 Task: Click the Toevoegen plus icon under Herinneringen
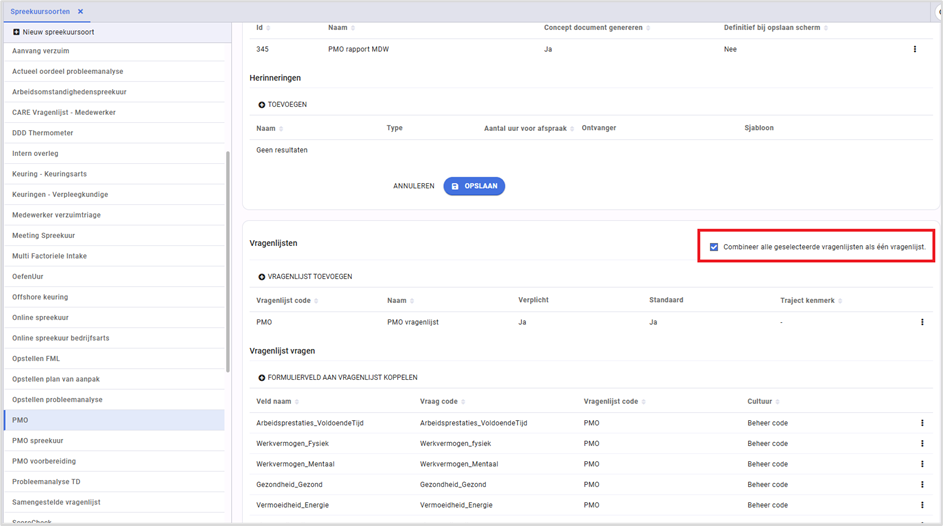click(262, 105)
